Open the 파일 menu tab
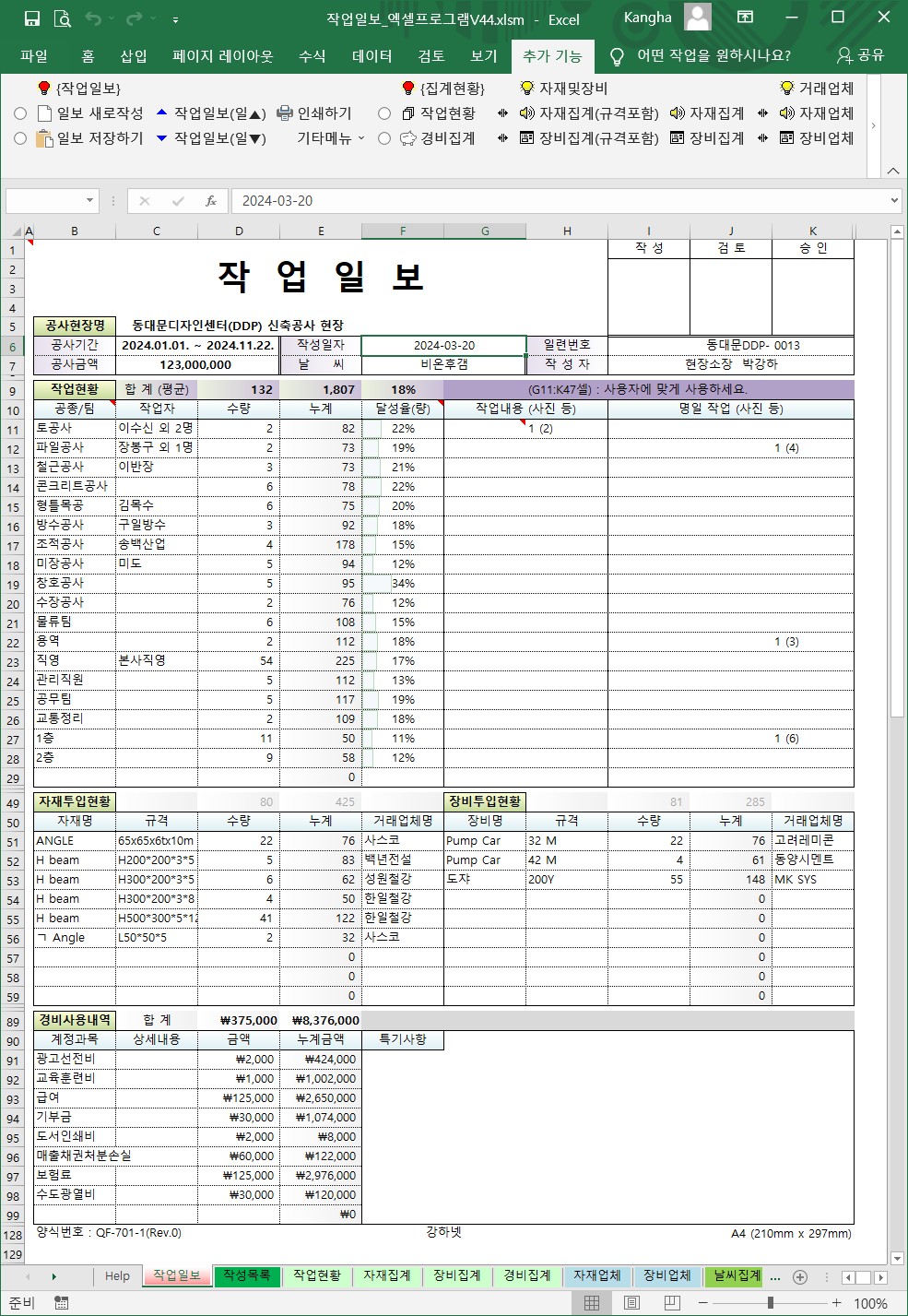Viewport: 908px width, 1316px height. point(34,56)
